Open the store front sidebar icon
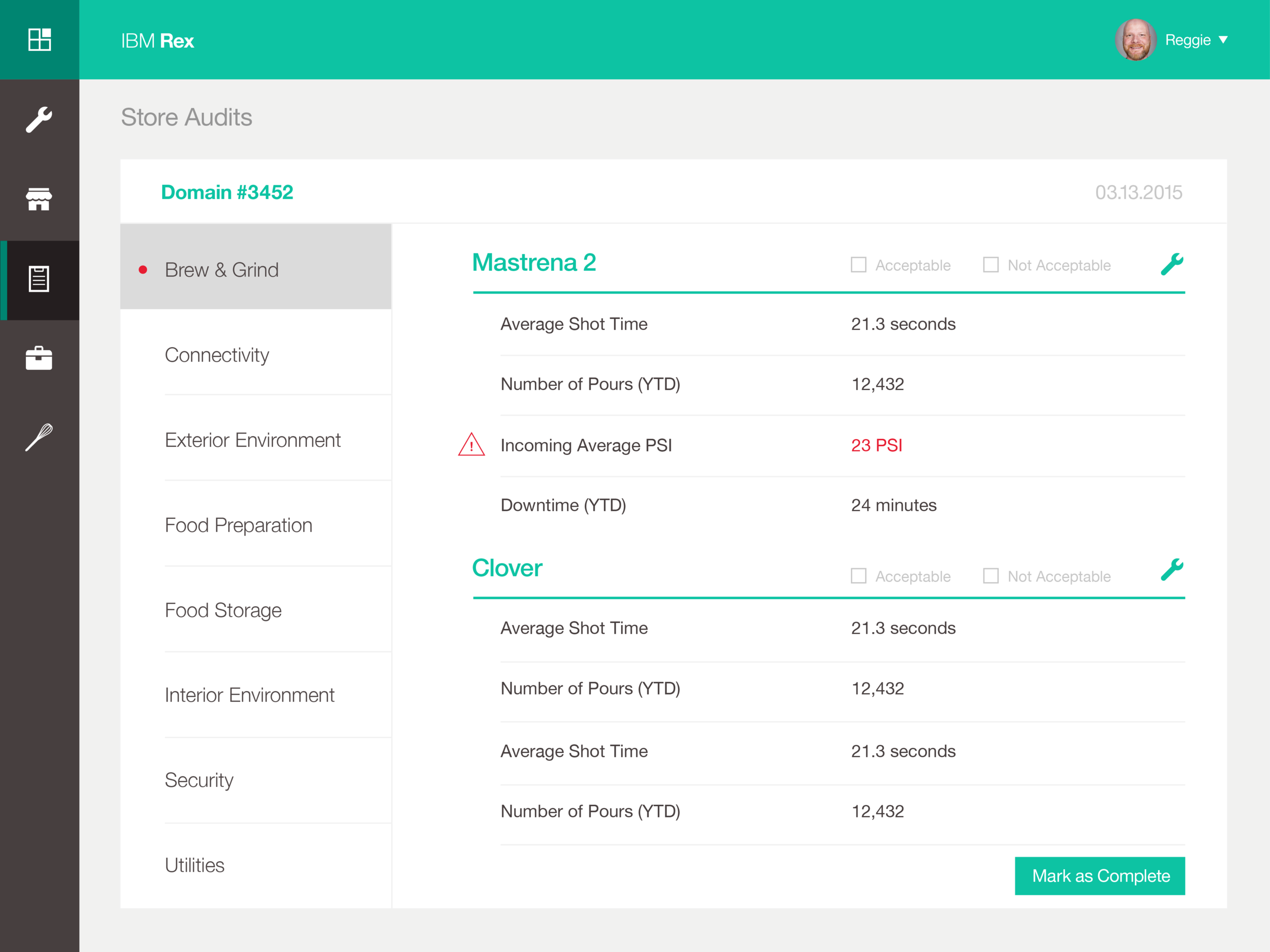The image size is (1270, 952). [x=39, y=199]
